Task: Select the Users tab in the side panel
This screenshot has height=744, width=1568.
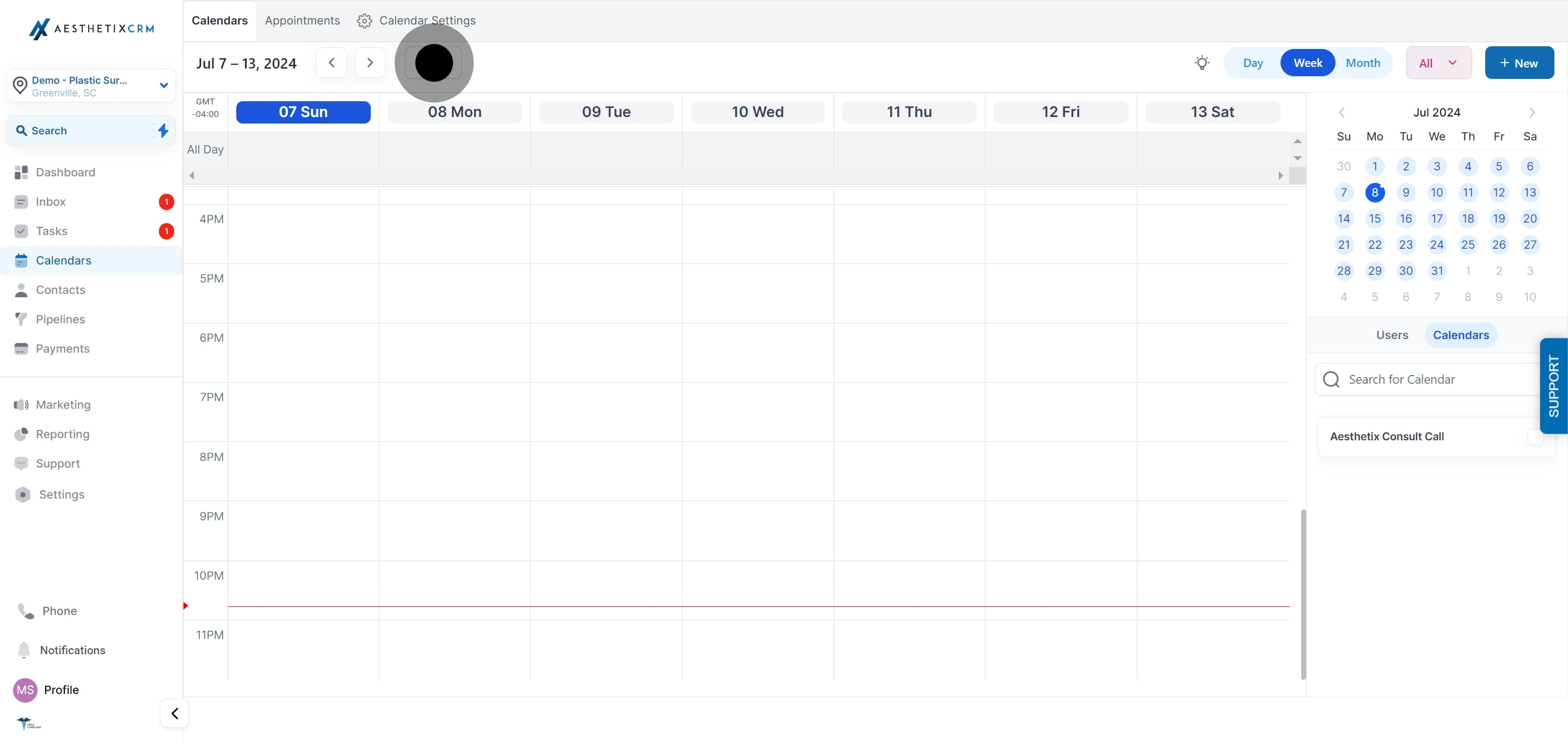Action: [1392, 335]
